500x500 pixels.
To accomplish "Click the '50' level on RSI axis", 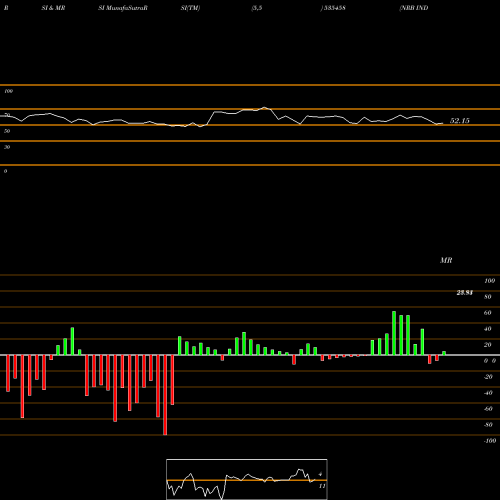I will [x=7, y=131].
